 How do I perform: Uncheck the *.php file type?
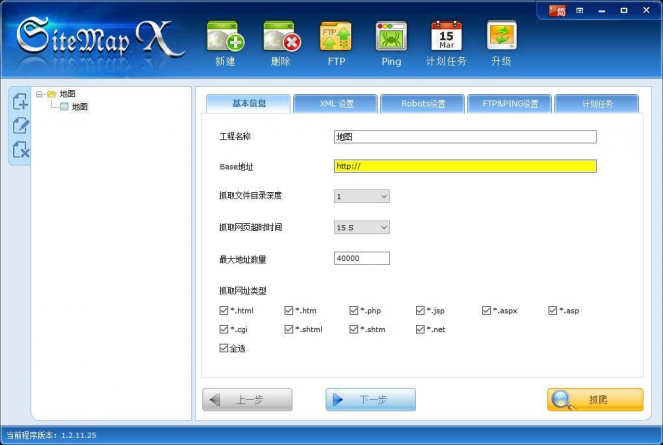(354, 310)
